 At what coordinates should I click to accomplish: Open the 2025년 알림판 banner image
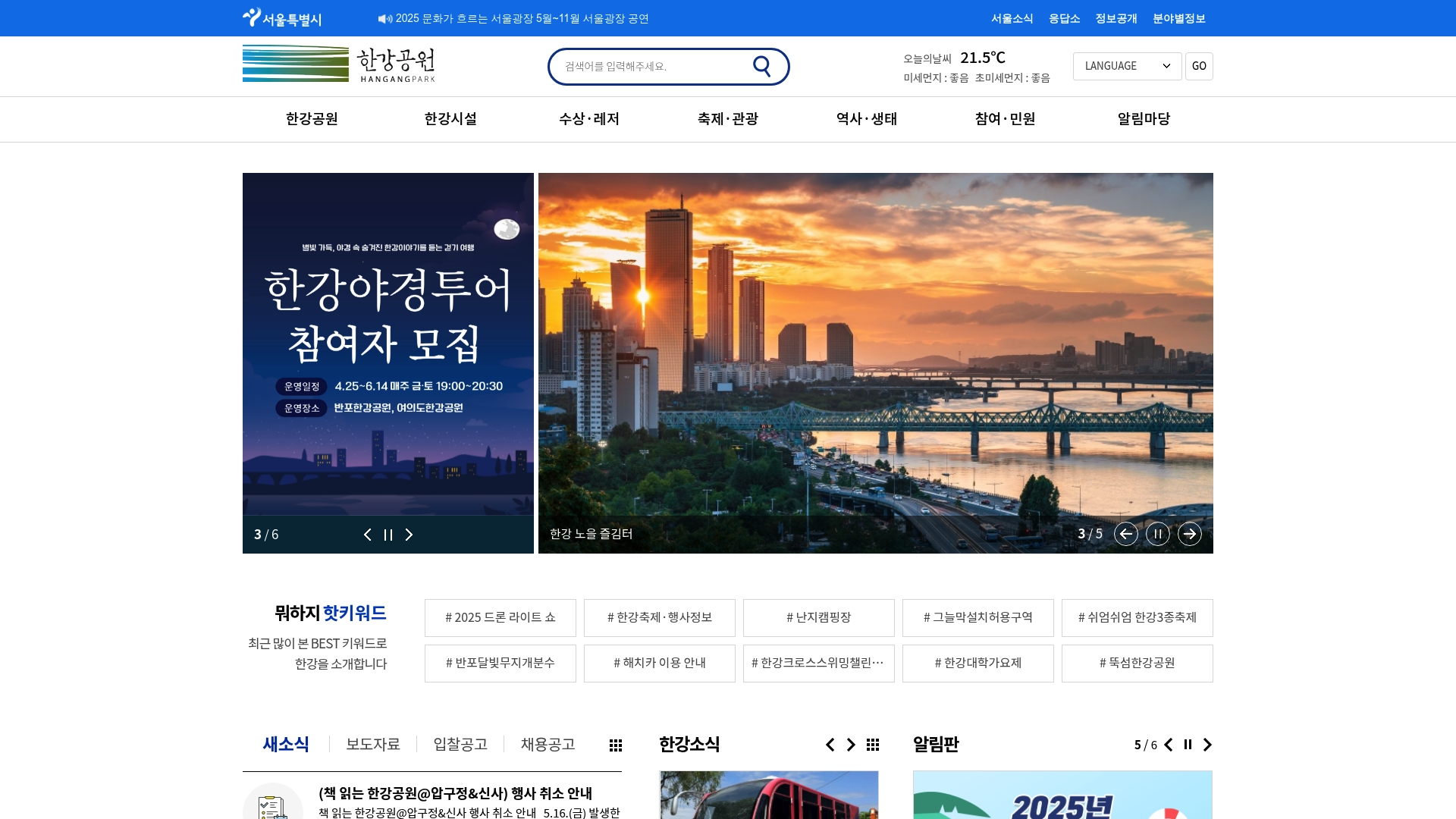coord(1062,795)
